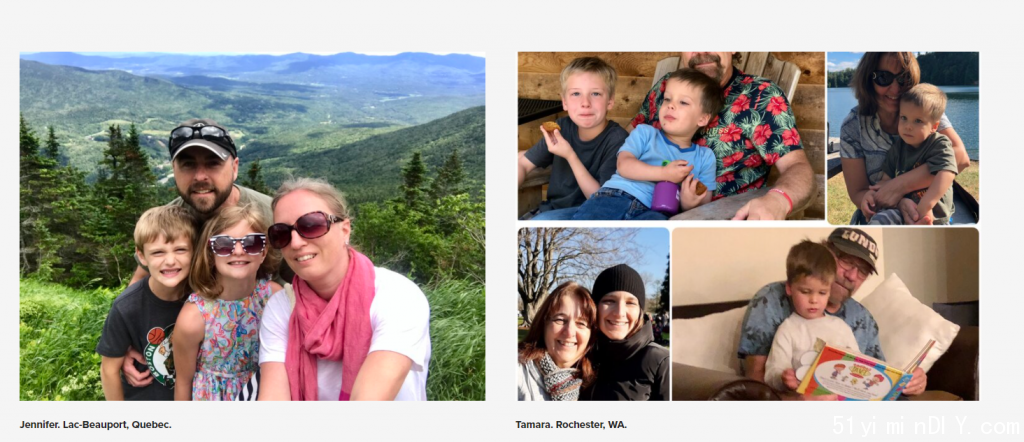Click the girl's star-patterned sunglasses

pos(237,244)
